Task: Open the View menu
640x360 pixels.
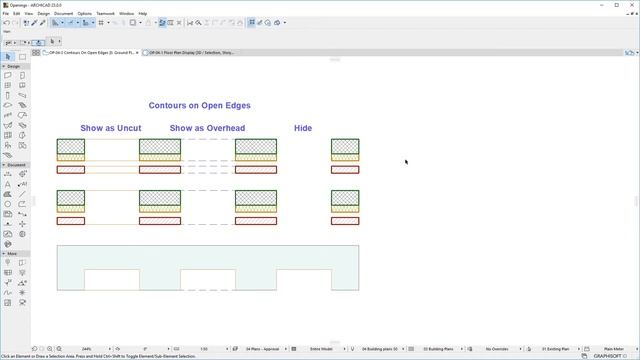Action: click(29, 13)
